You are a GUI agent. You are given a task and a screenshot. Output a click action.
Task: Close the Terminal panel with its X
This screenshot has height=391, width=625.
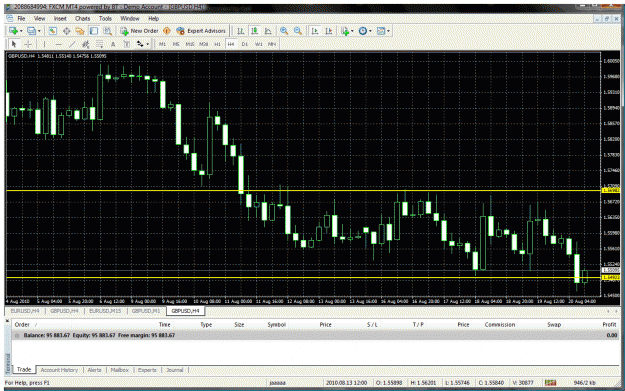7,320
